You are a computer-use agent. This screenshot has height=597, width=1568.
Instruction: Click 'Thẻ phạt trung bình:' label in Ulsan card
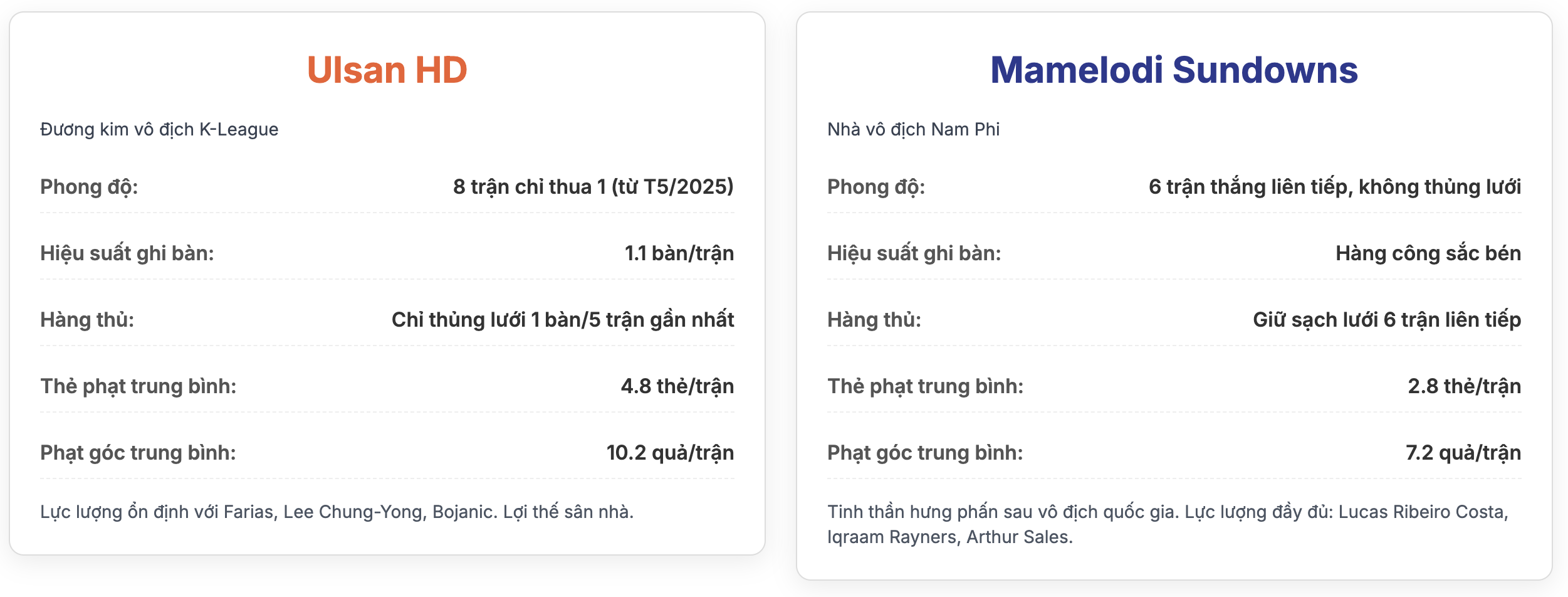139,386
